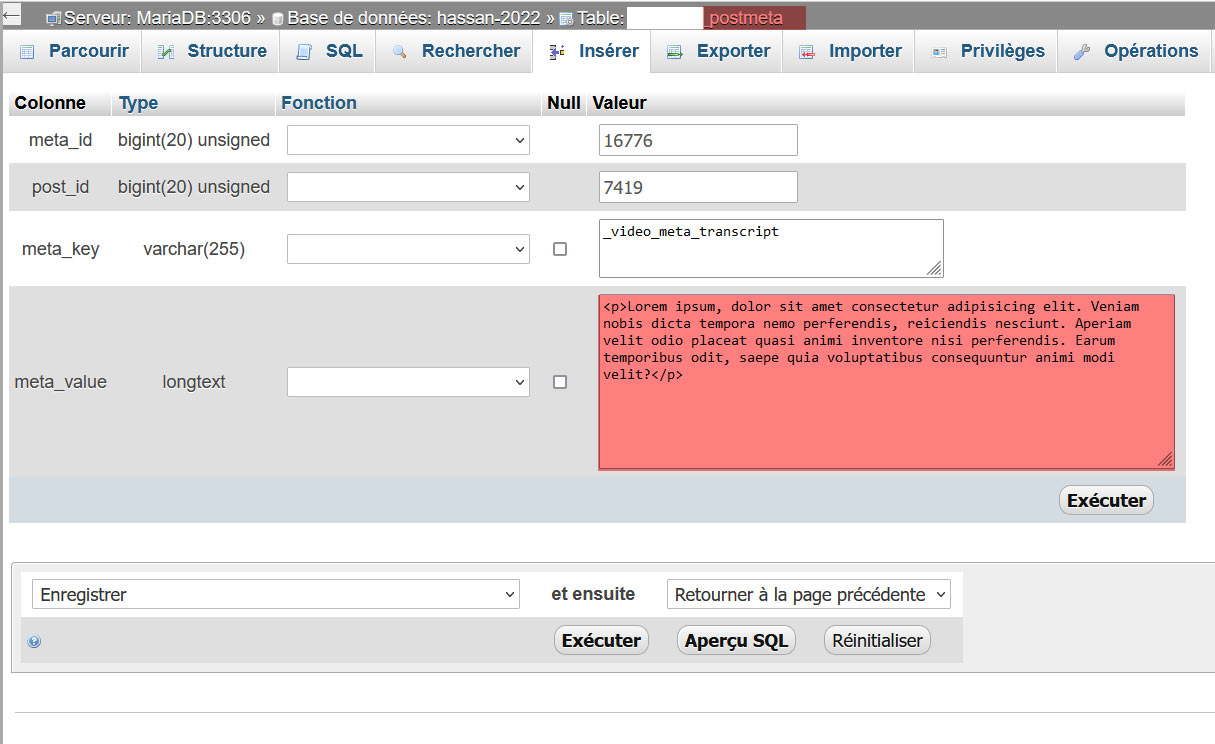Open the Opérations tab
1215x744 pixels.
click(1134, 52)
